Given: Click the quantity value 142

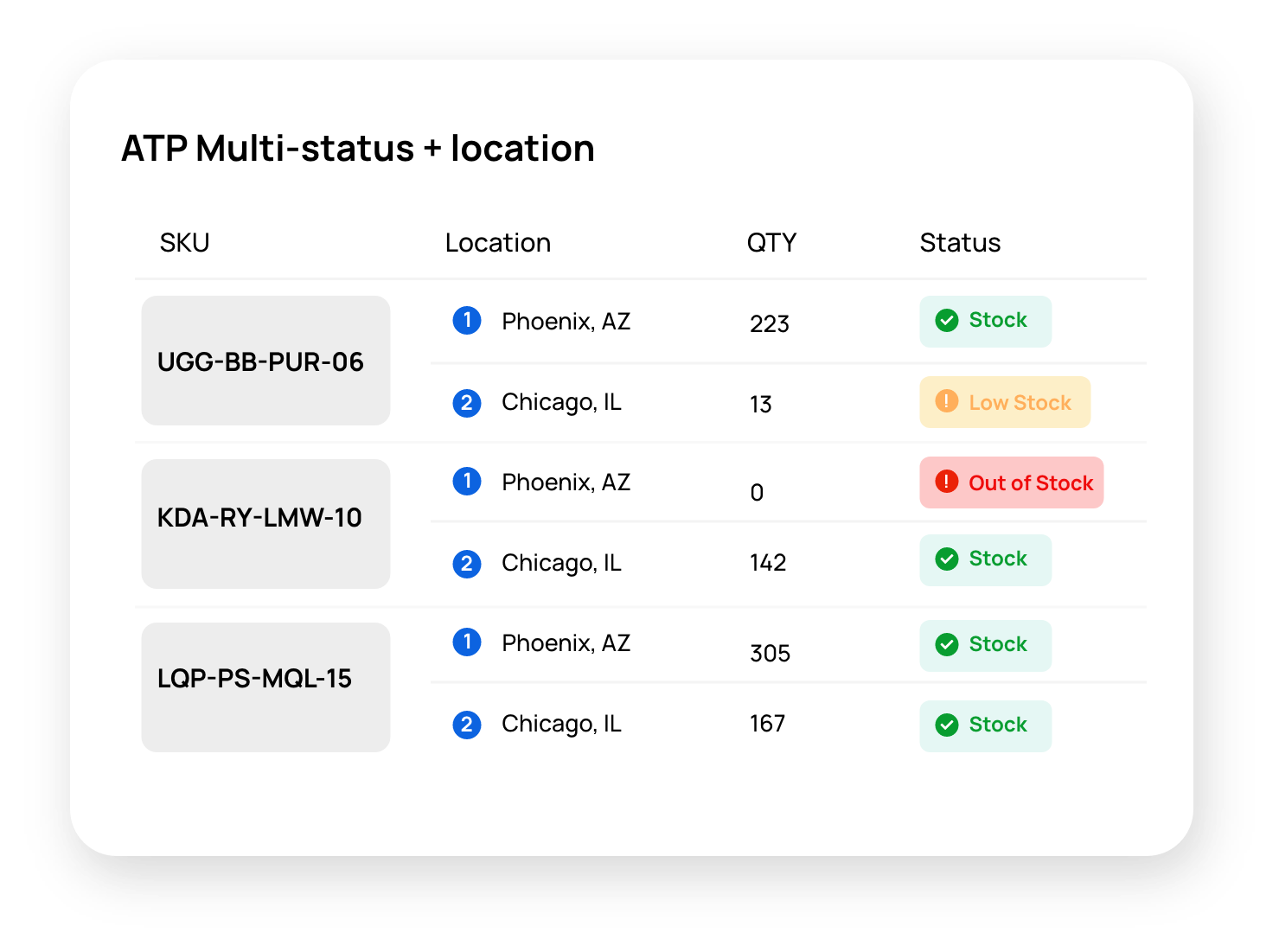Looking at the screenshot, I should point(768,563).
